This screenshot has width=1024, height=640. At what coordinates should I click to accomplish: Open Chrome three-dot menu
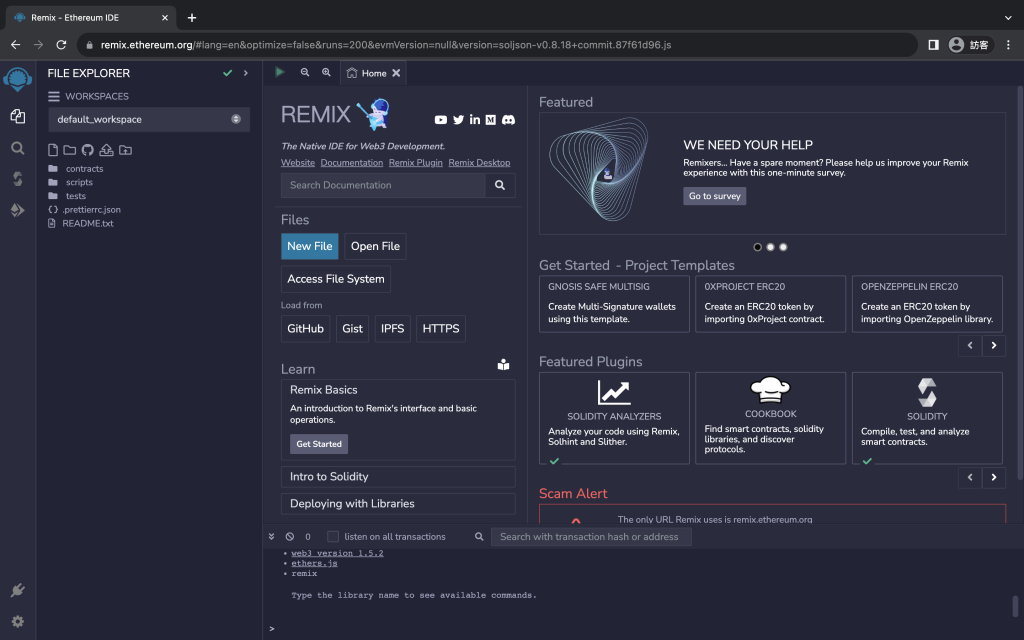tap(1008, 45)
